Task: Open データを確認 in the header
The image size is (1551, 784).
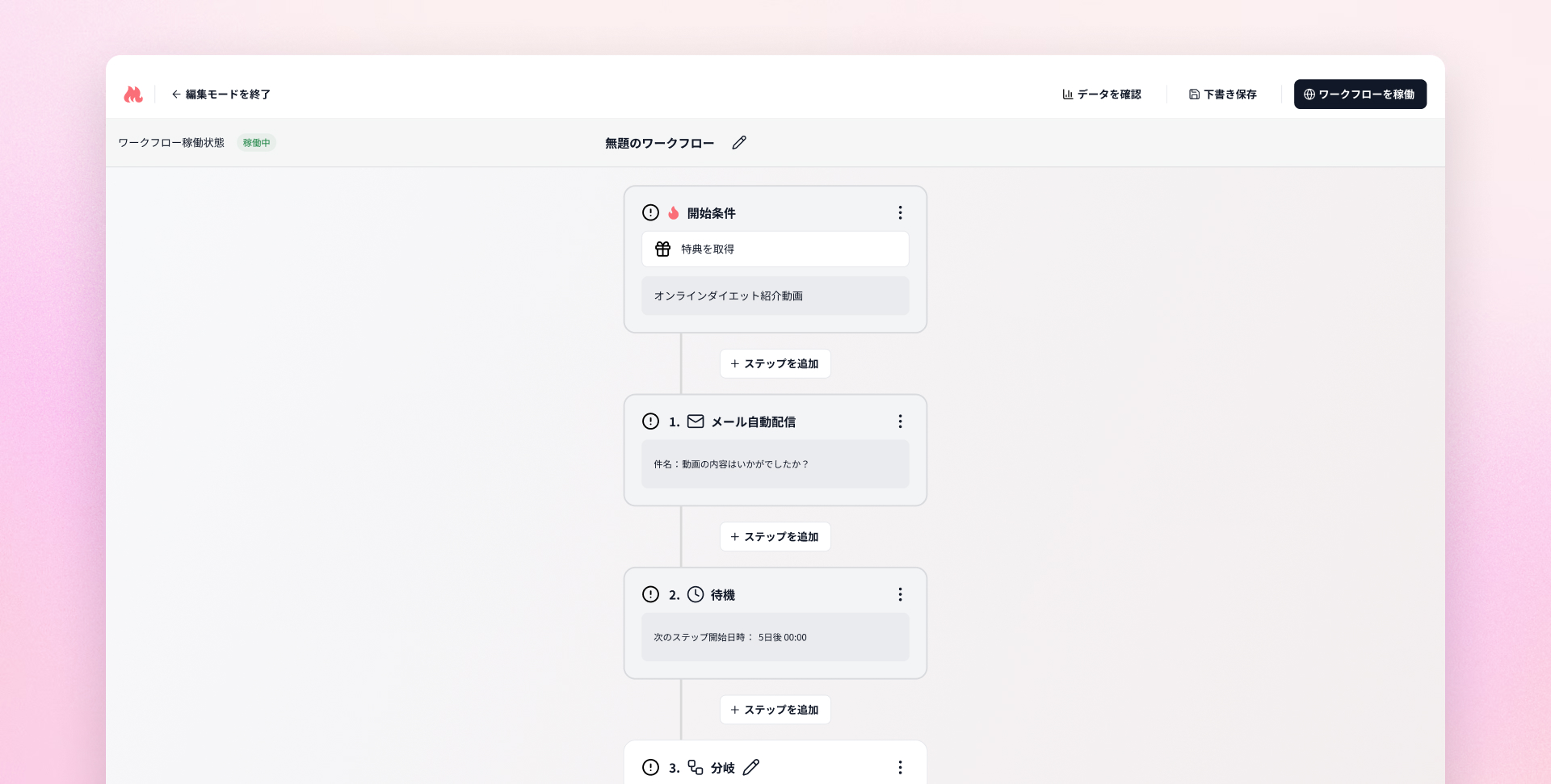Action: click(1102, 94)
